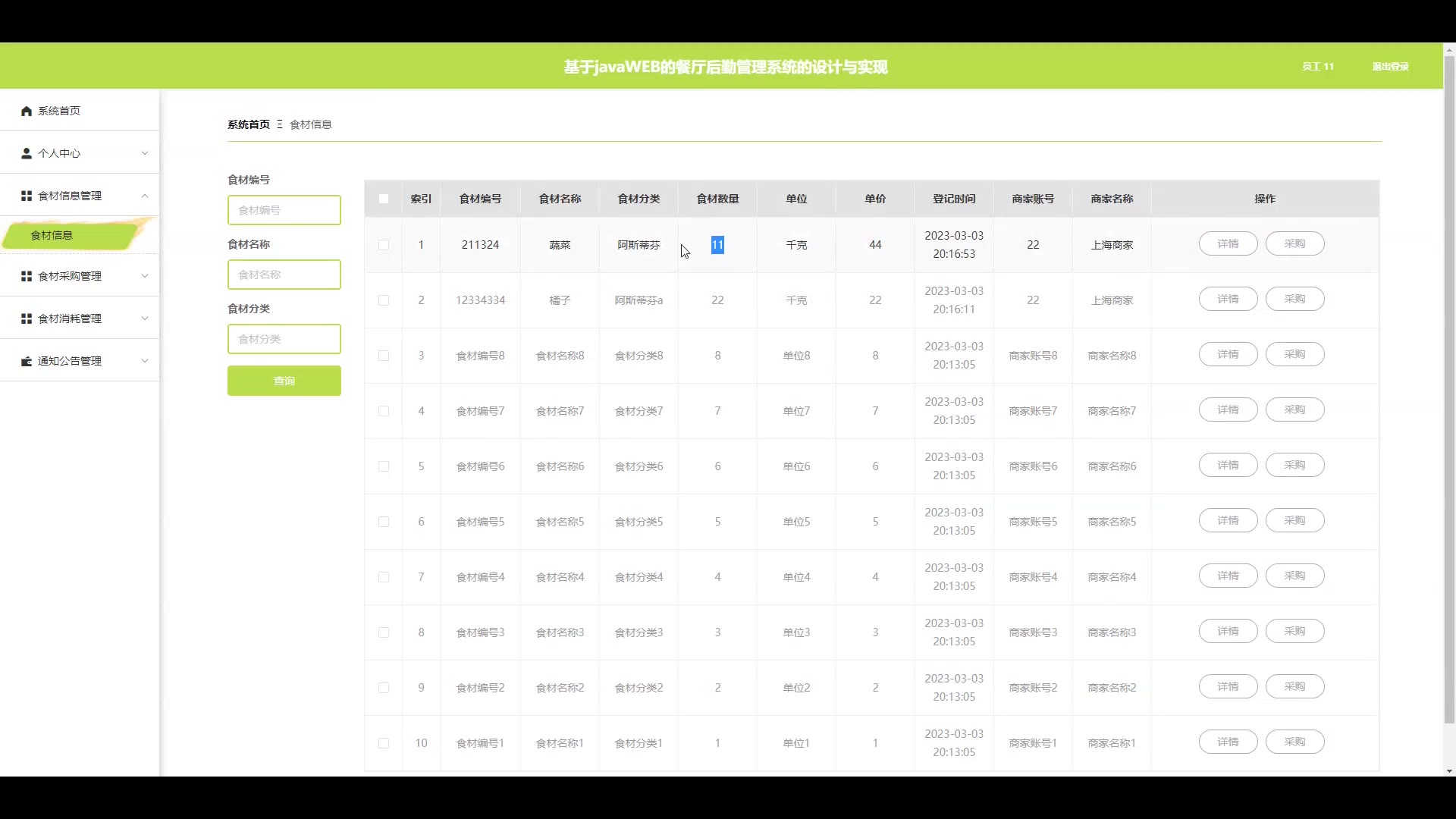Click the home icon beside 系统首页
This screenshot has height=819, width=1456.
tap(27, 111)
